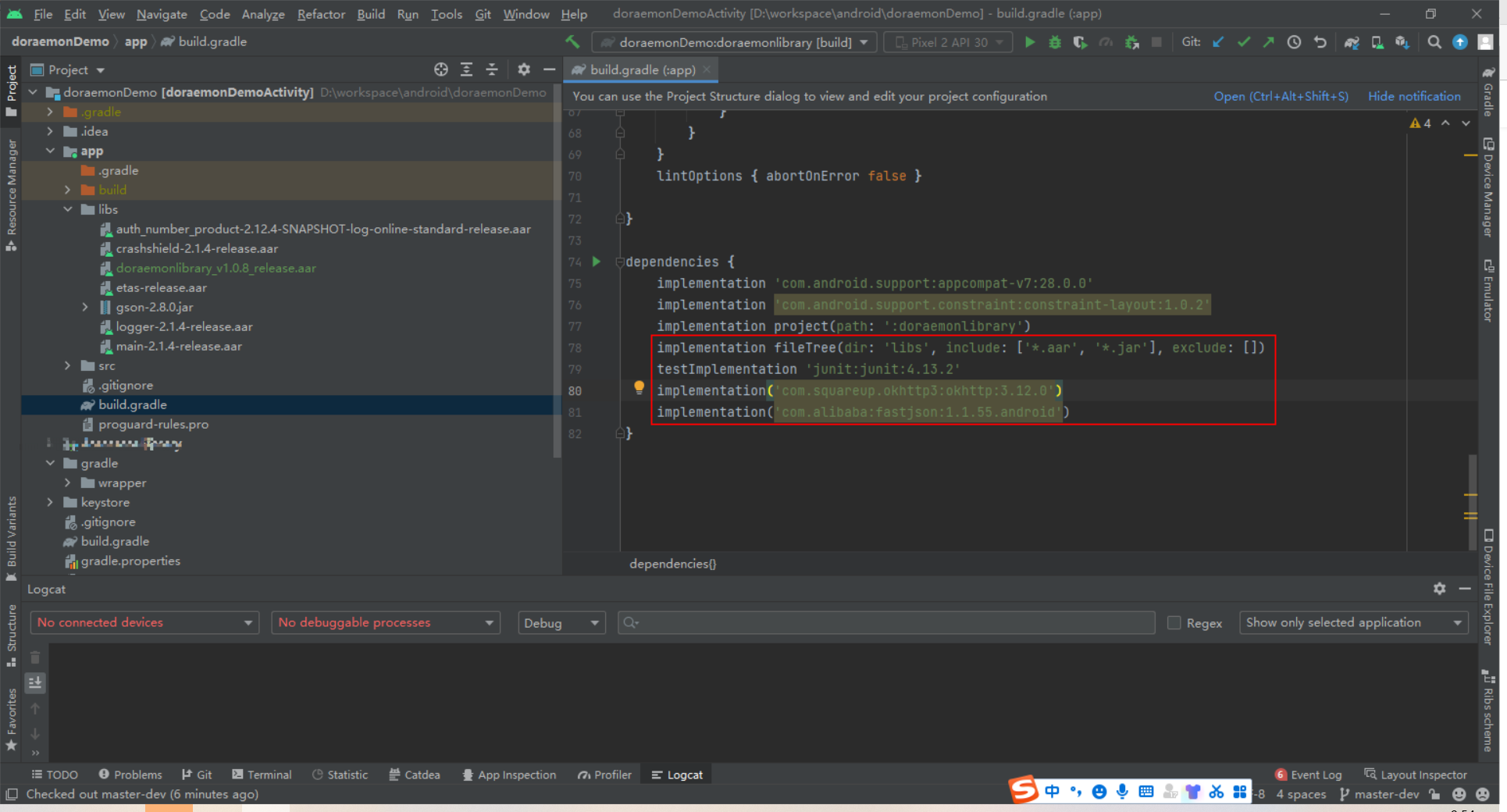Sync project with Gradle files icon
Viewport: 1507px width, 812px height.
click(1352, 42)
